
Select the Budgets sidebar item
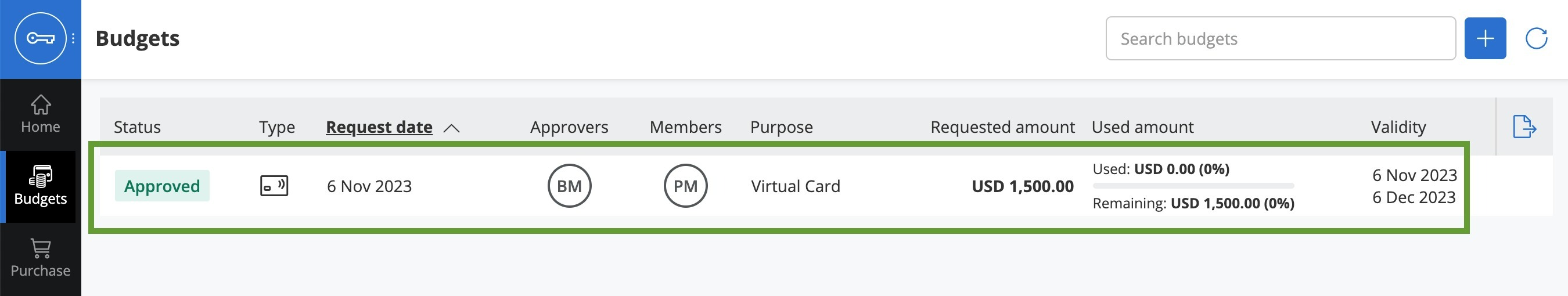tap(40, 186)
